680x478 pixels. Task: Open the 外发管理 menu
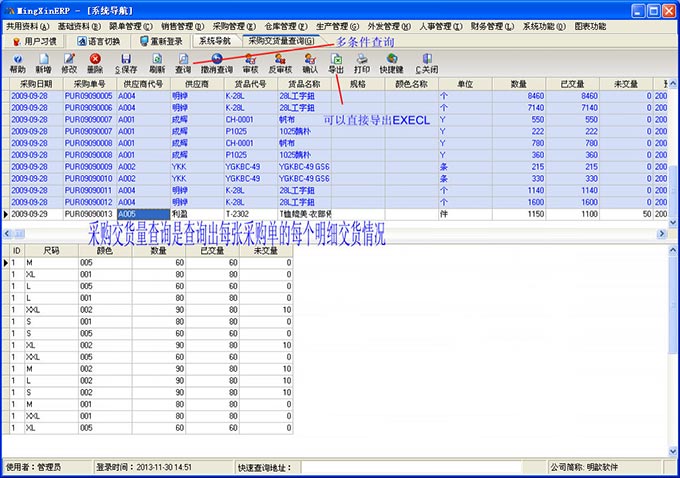[x=389, y=26]
